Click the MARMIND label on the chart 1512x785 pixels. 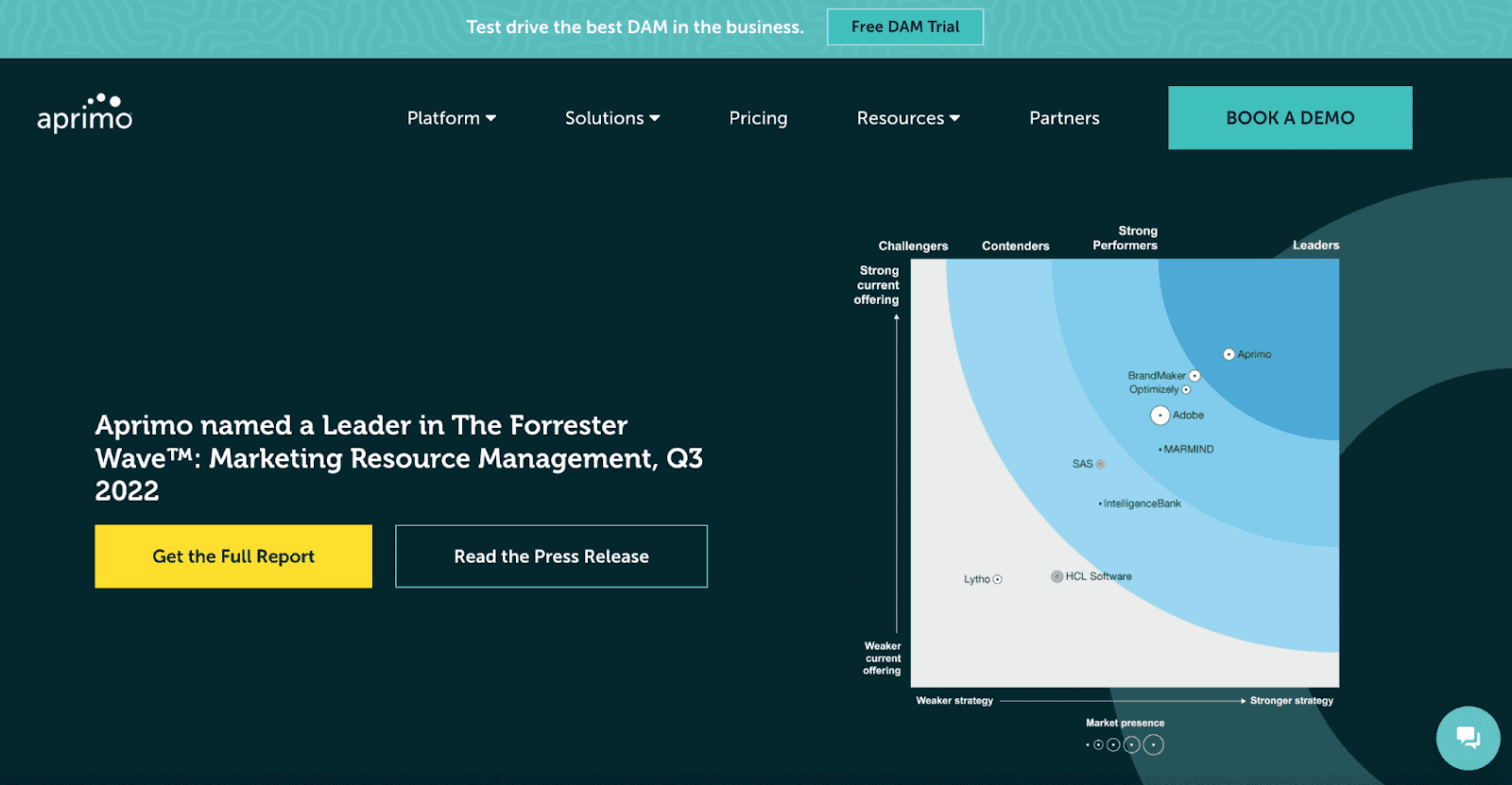(x=1189, y=449)
